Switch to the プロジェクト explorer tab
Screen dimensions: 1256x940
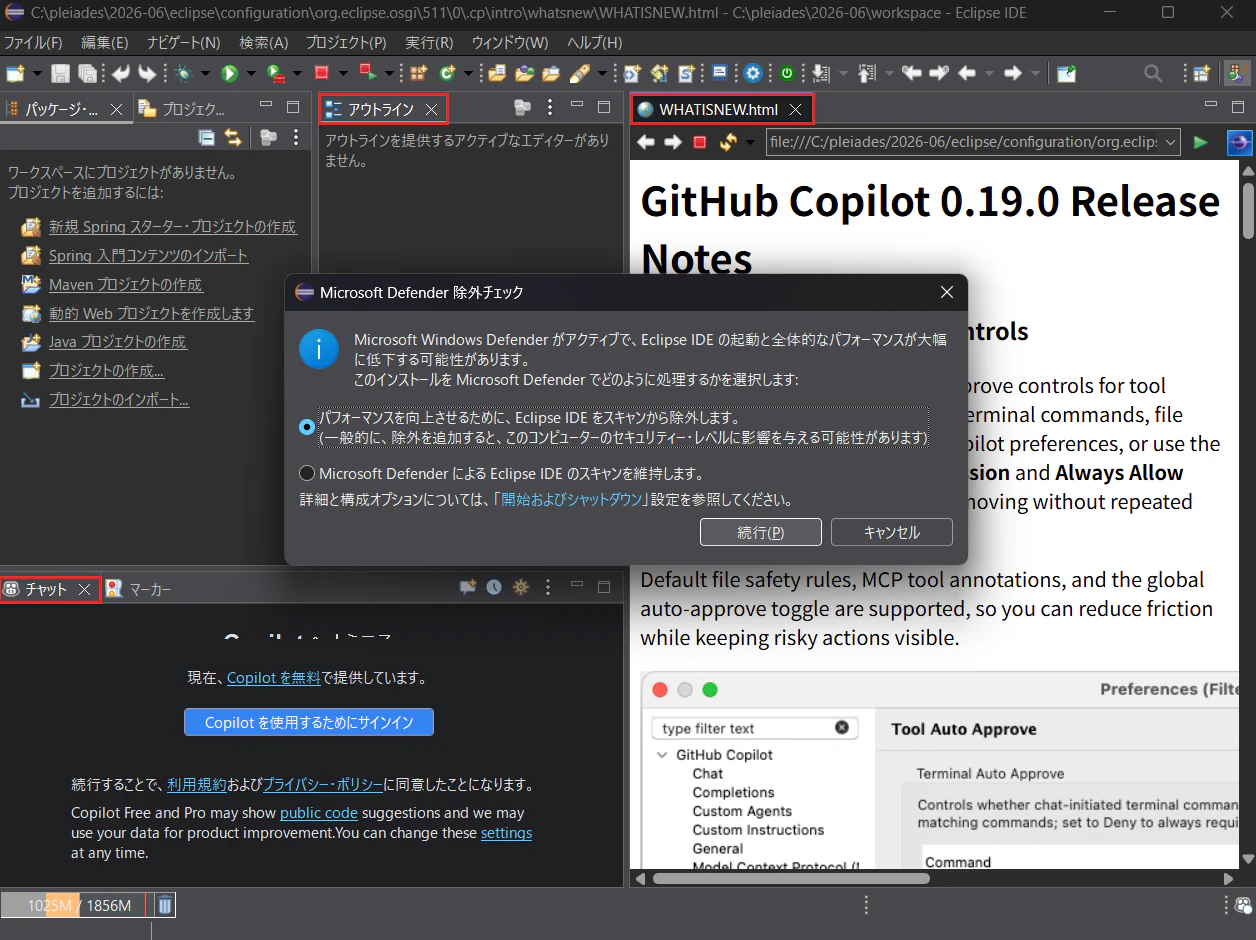click(182, 109)
